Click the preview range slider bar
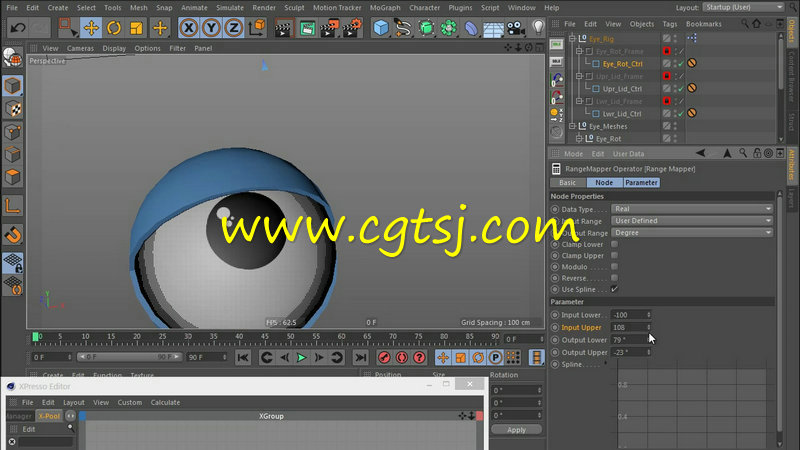Viewport: 800px width, 450px height. coord(129,357)
